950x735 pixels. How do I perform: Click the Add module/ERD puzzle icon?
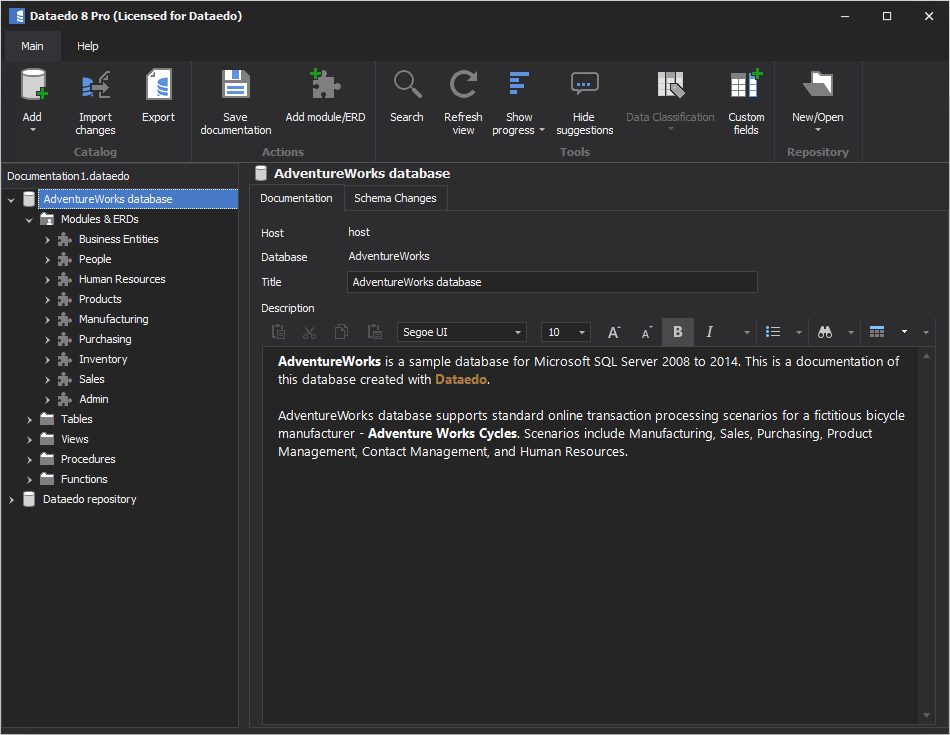click(325, 87)
